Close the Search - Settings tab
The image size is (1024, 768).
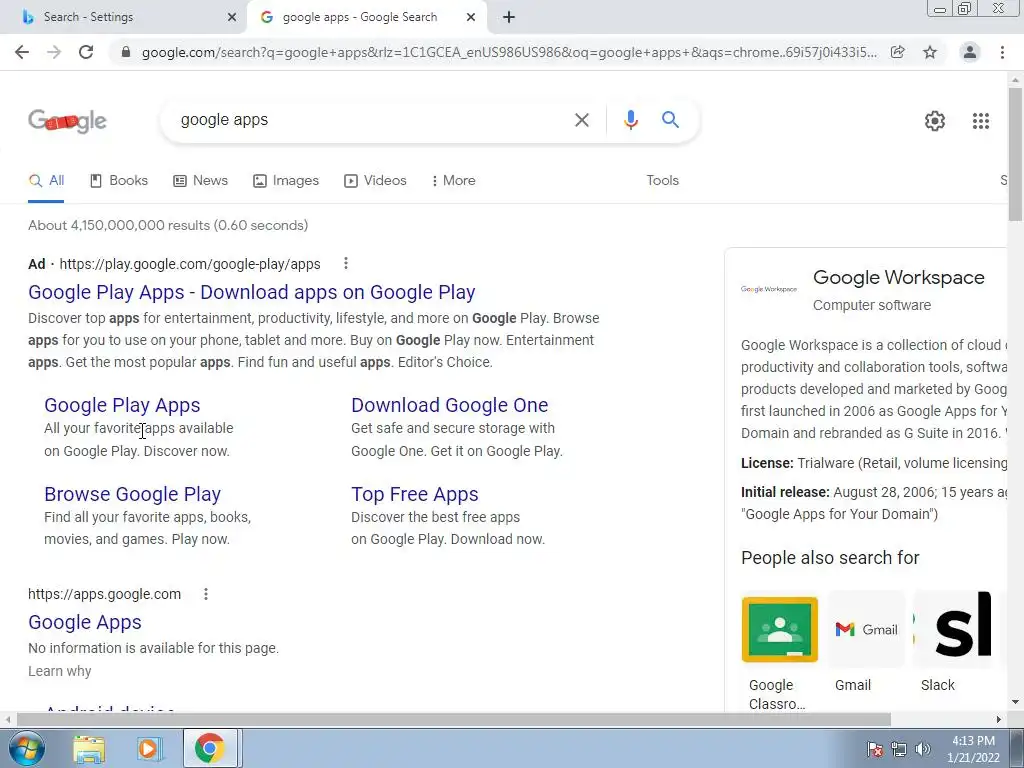(232, 17)
